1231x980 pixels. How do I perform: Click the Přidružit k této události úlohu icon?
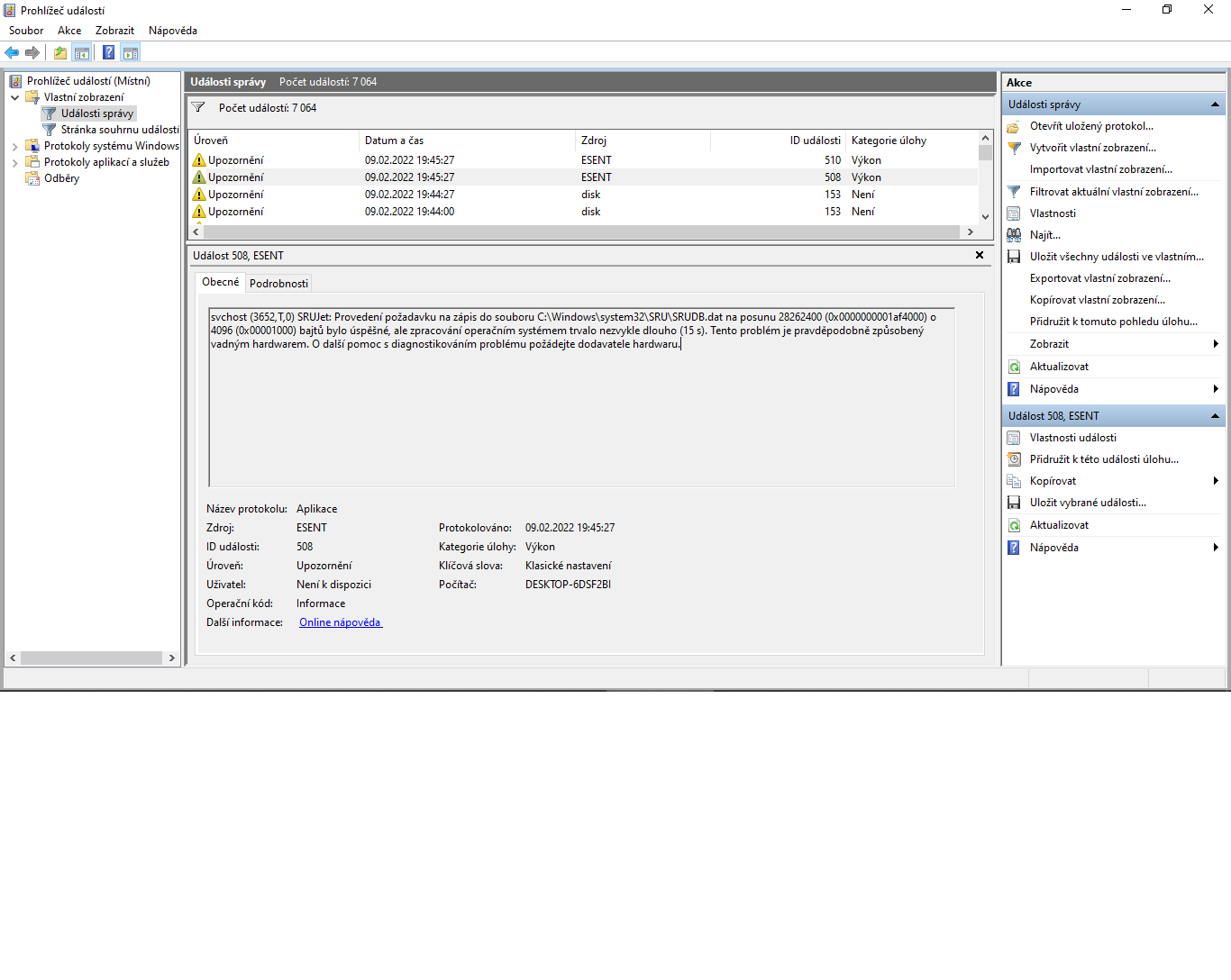coord(1014,459)
